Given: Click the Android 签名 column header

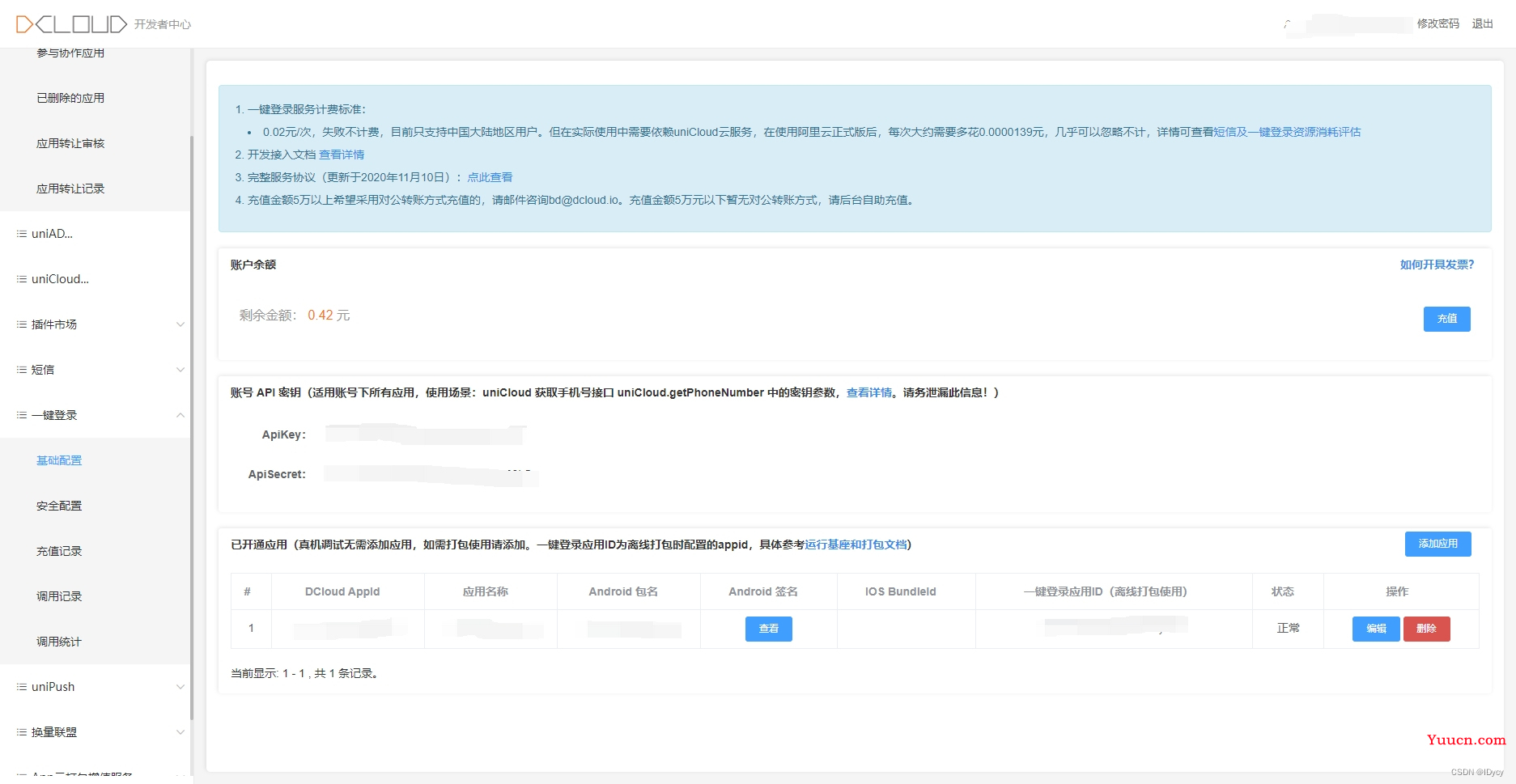Looking at the screenshot, I should pyautogui.click(x=763, y=591).
